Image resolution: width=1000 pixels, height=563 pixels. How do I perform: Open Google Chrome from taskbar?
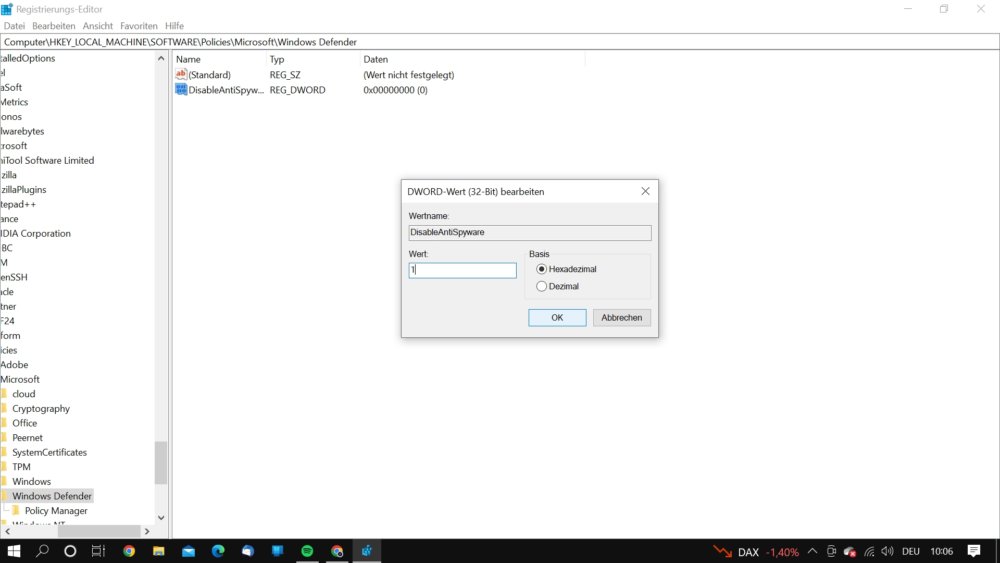point(129,551)
